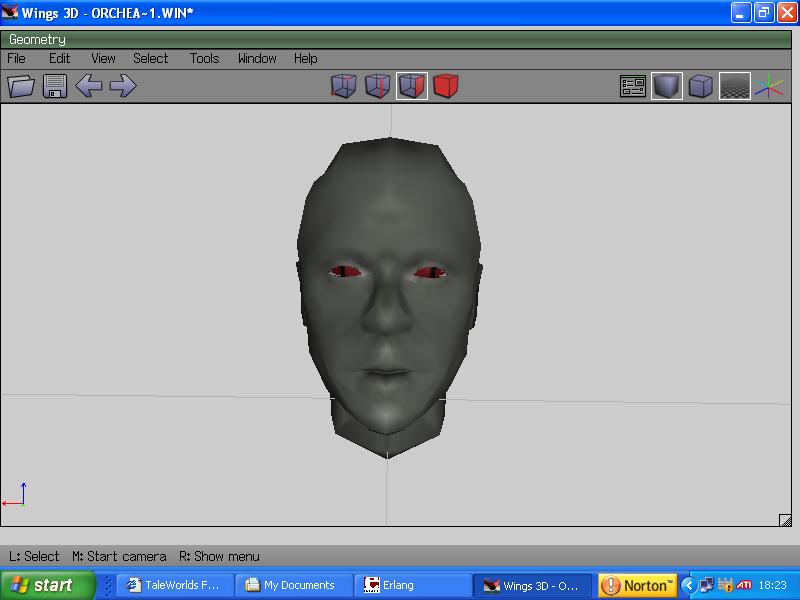Viewport: 800px width, 600px height.
Task: Open the File menu
Action: pos(17,59)
